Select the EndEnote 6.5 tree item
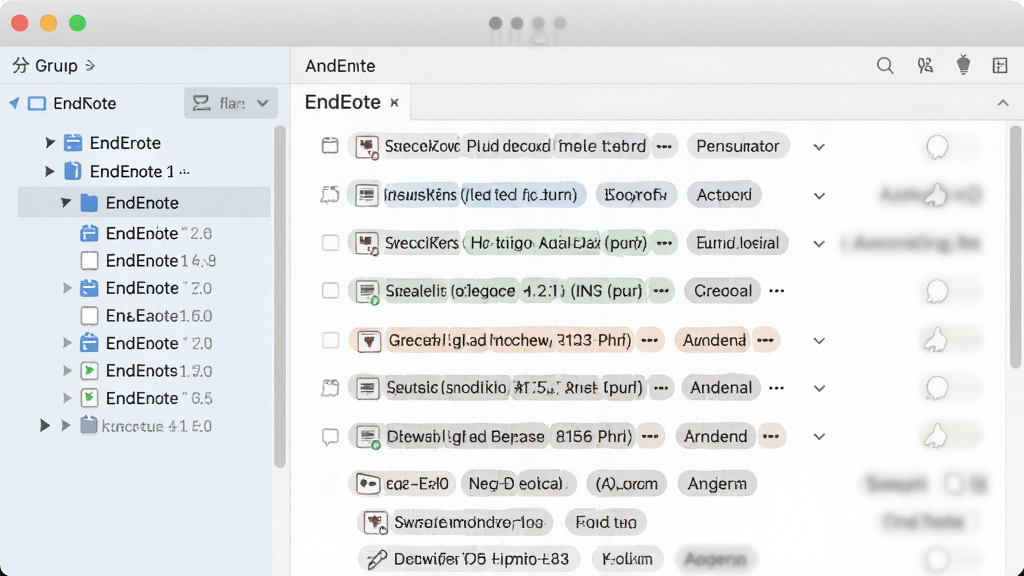Image resolution: width=1024 pixels, height=576 pixels. point(159,398)
